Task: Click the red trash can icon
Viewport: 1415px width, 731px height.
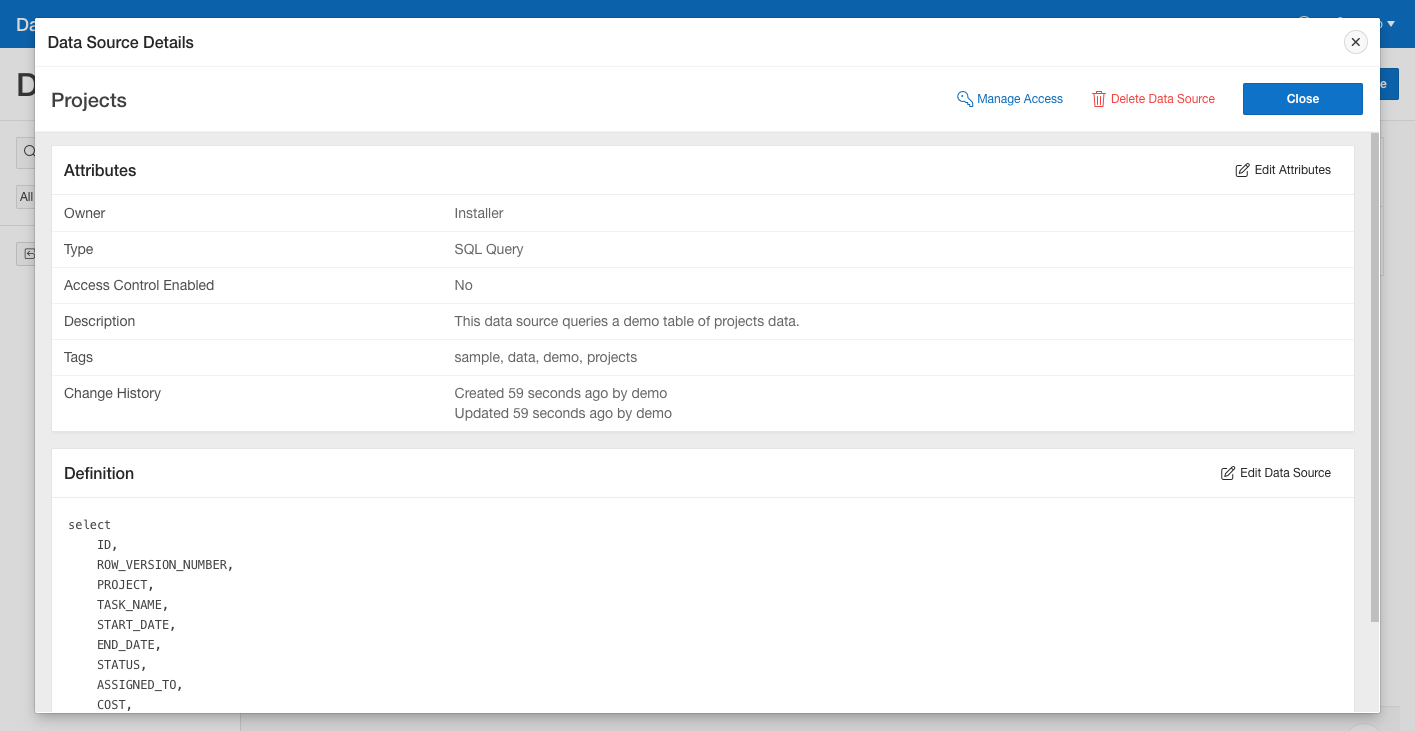Action: (1098, 99)
